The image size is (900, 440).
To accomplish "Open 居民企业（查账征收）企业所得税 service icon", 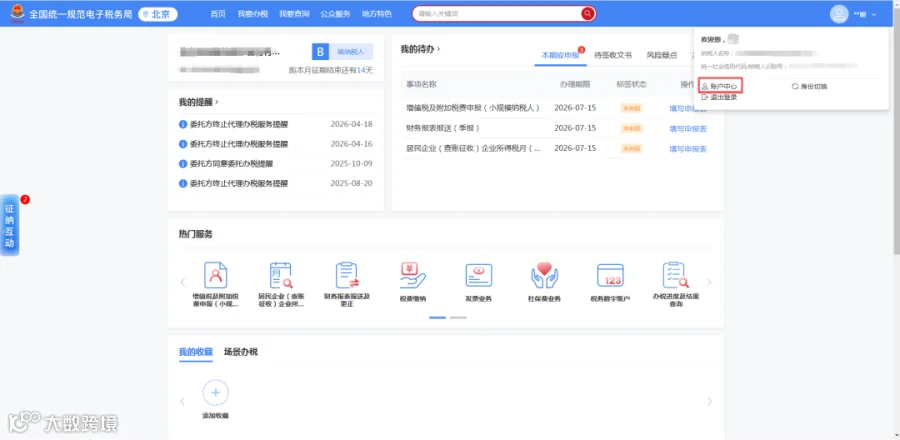I will coord(281,275).
